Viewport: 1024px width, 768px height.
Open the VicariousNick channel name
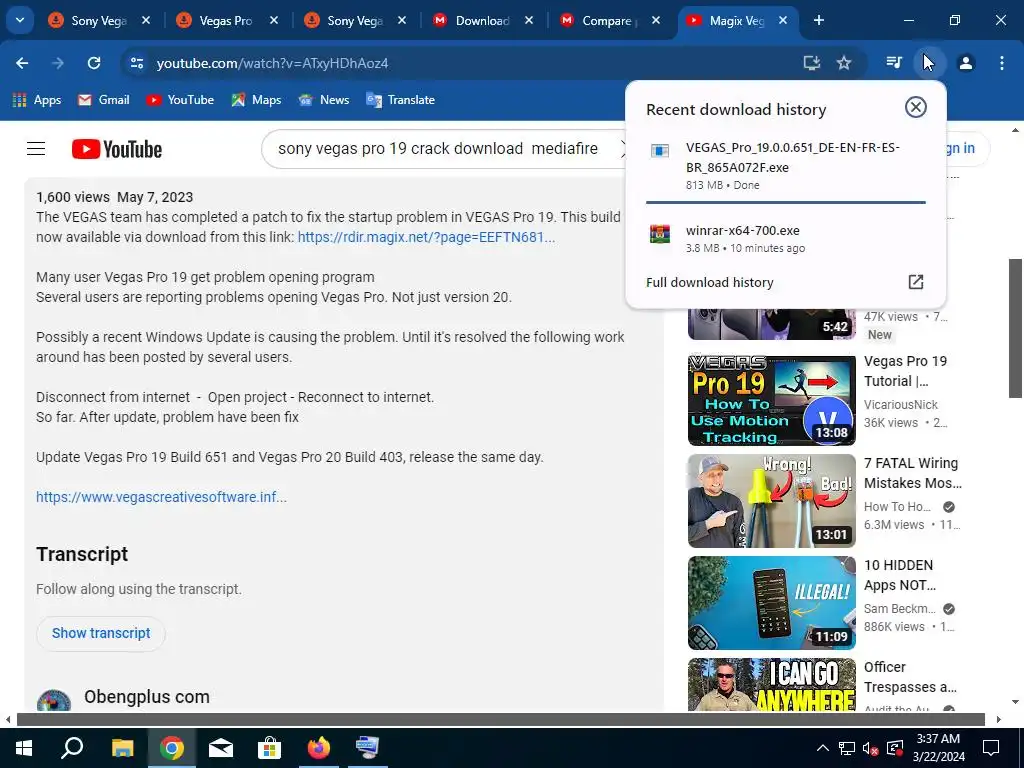(901, 405)
